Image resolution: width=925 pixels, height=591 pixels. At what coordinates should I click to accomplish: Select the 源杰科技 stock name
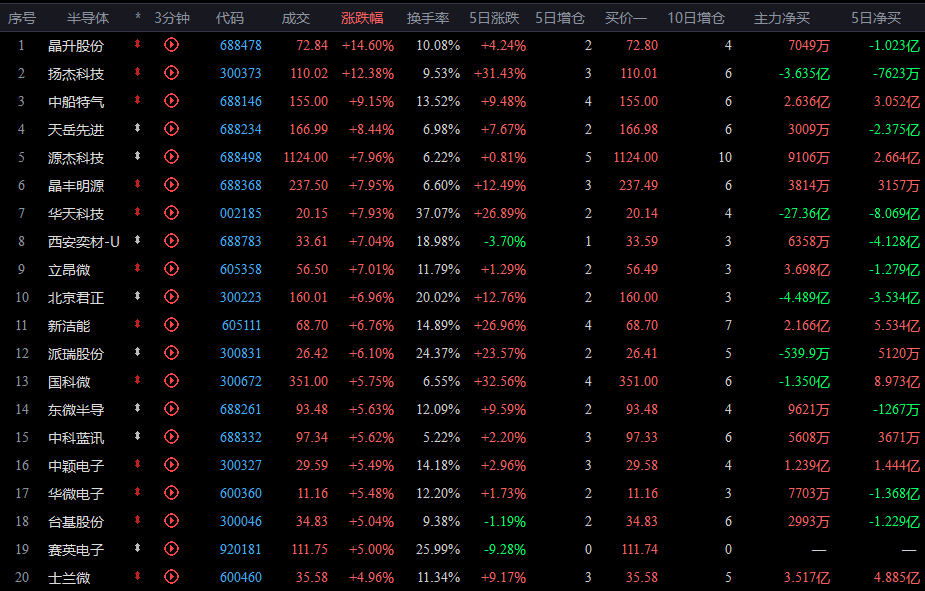[76, 157]
